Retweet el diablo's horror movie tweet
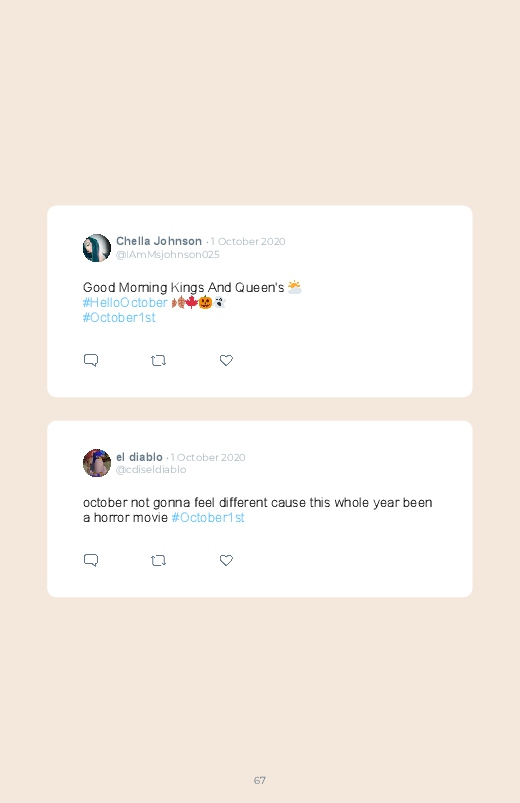Image resolution: width=520 pixels, height=803 pixels. (158, 560)
